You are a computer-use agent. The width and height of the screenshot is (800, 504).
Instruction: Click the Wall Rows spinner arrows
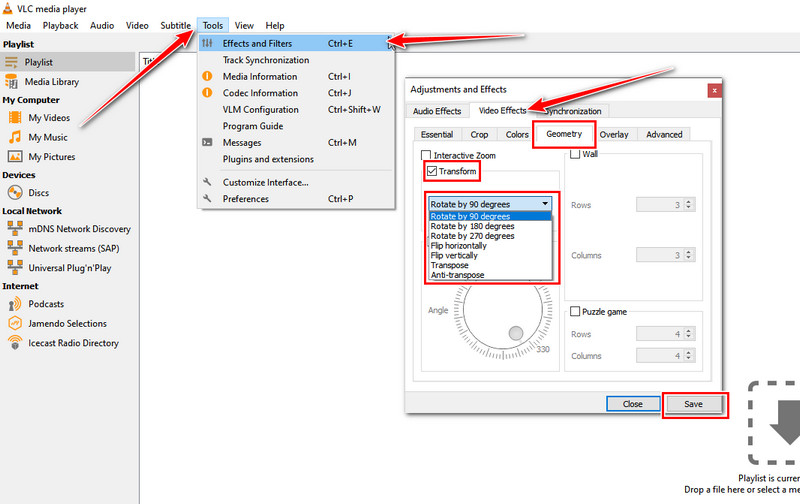(689, 205)
